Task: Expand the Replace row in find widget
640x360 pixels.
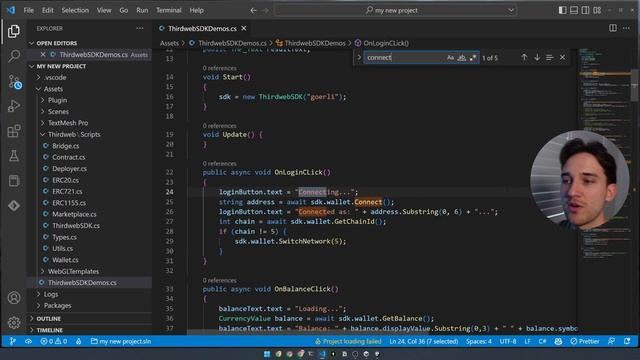Action: tap(359, 58)
